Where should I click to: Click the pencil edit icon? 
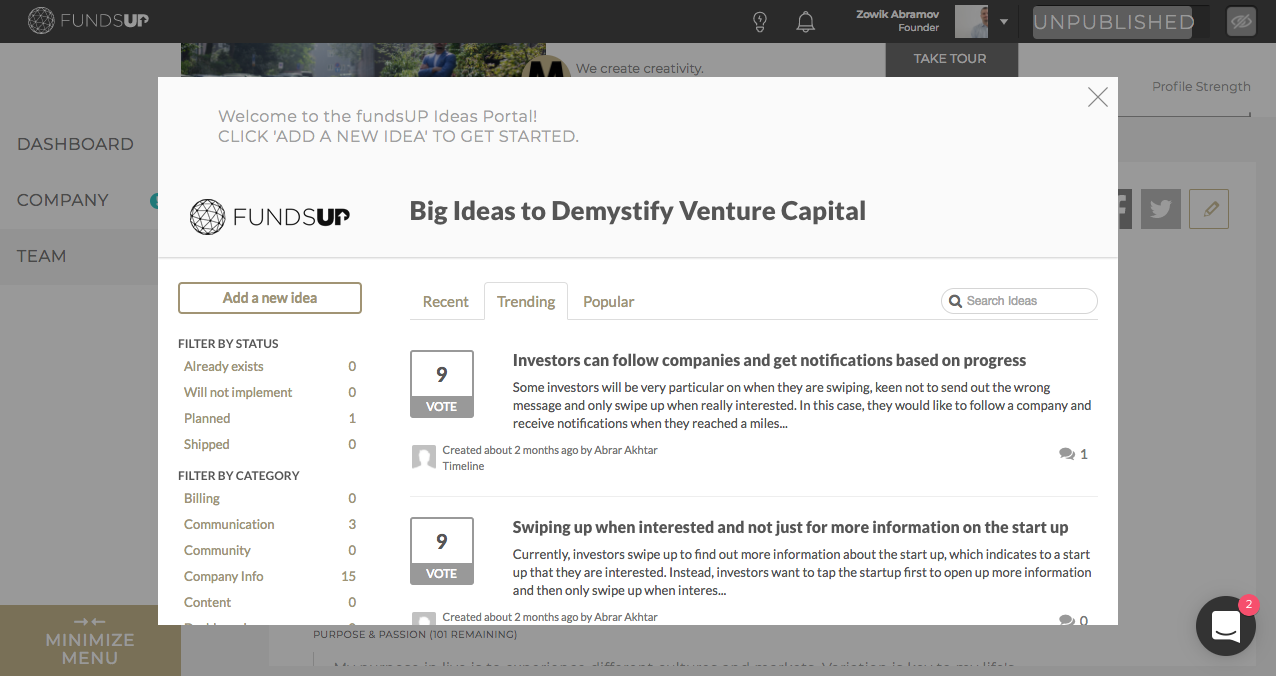coord(1209,209)
